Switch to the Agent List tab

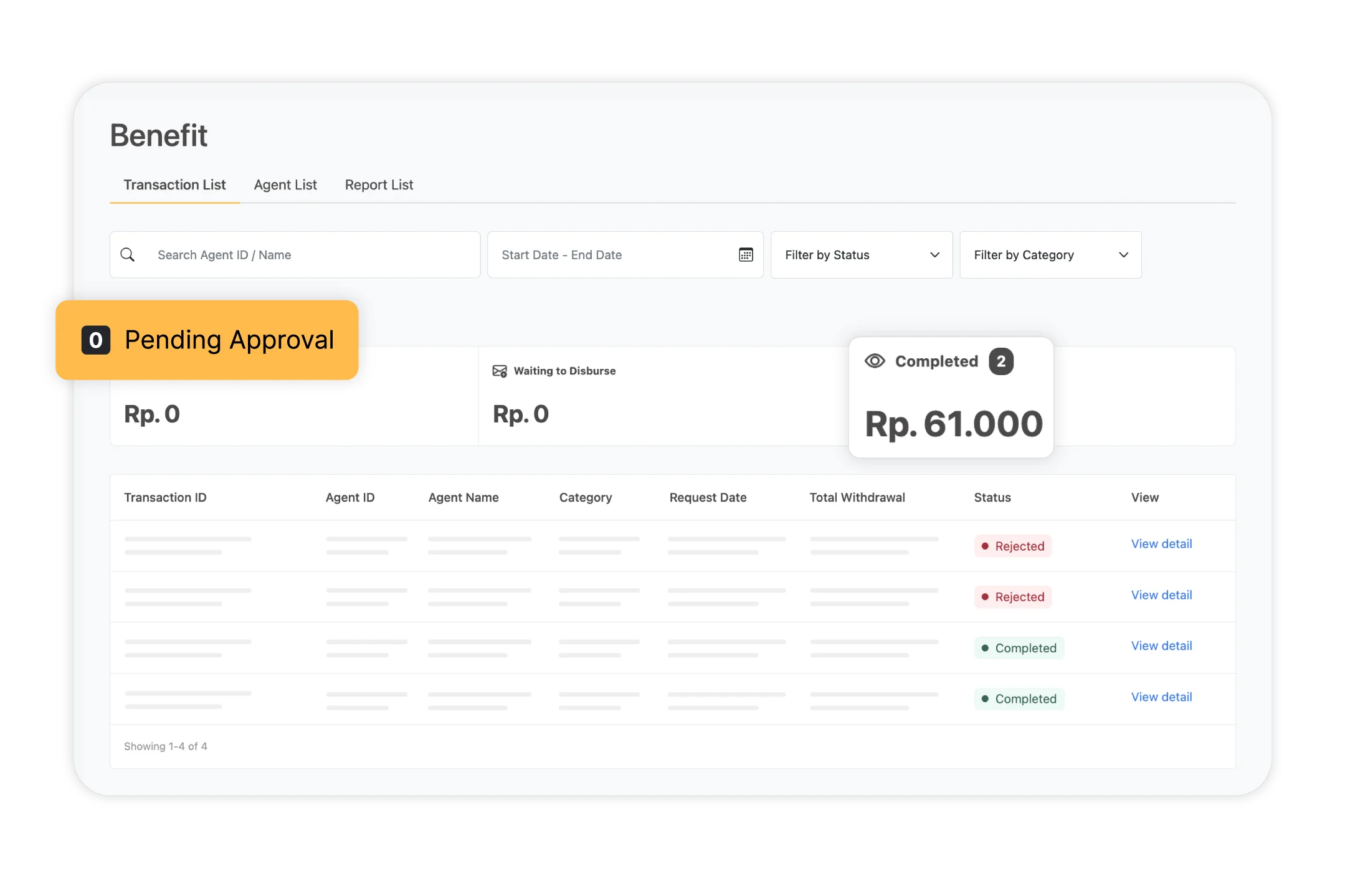pos(285,185)
